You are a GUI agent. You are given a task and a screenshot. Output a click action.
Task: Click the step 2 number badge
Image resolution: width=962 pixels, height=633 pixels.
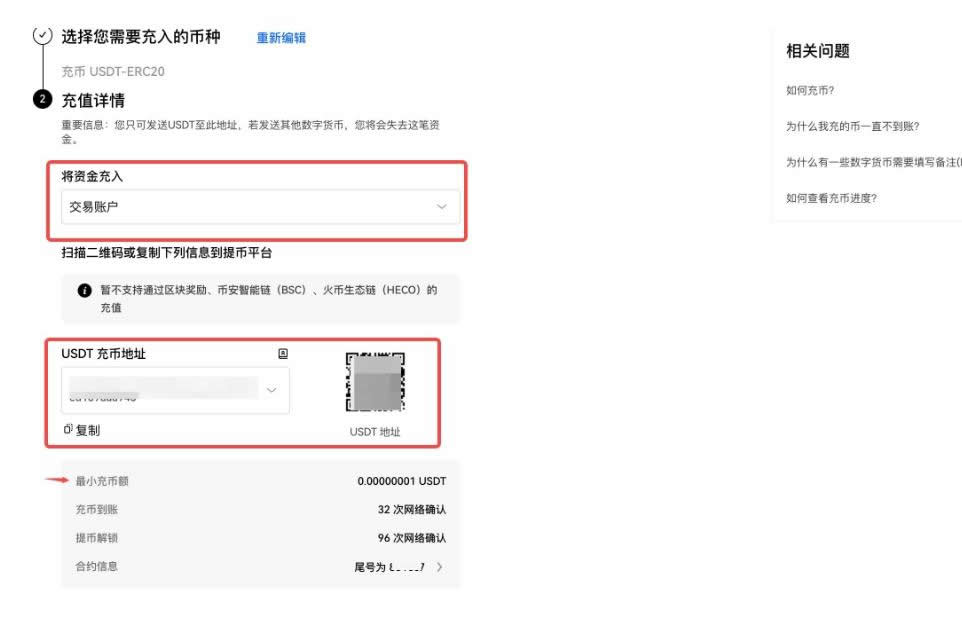click(42, 100)
